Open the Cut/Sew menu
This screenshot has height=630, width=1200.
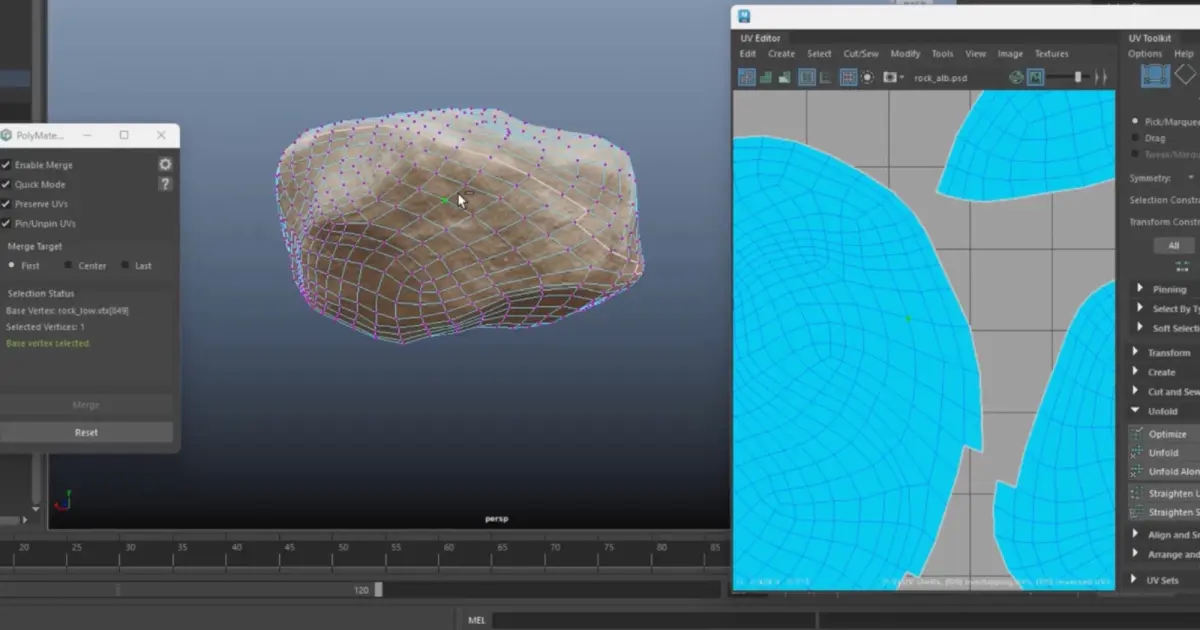click(x=860, y=54)
